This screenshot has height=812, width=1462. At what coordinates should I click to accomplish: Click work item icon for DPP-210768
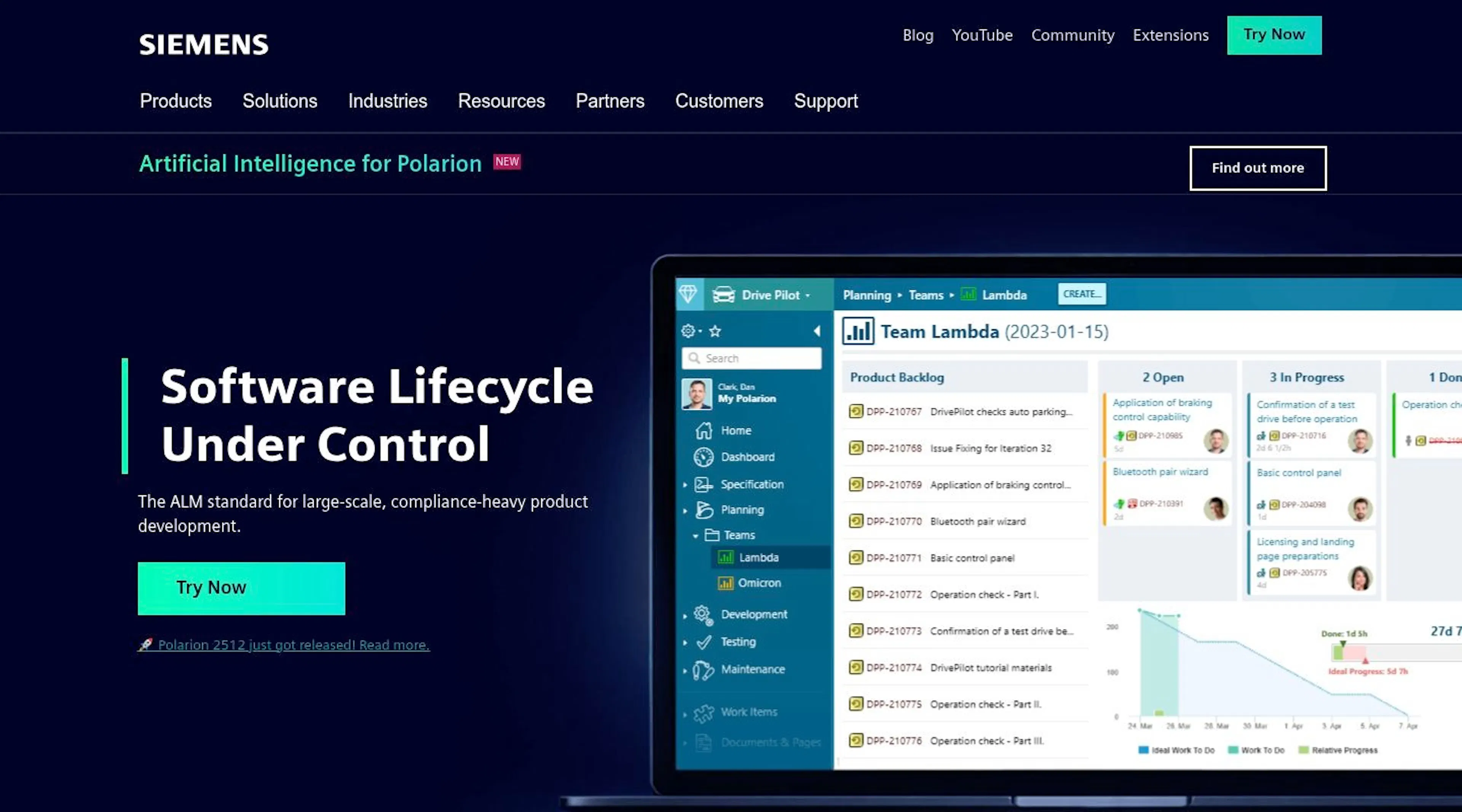pyautogui.click(x=856, y=448)
